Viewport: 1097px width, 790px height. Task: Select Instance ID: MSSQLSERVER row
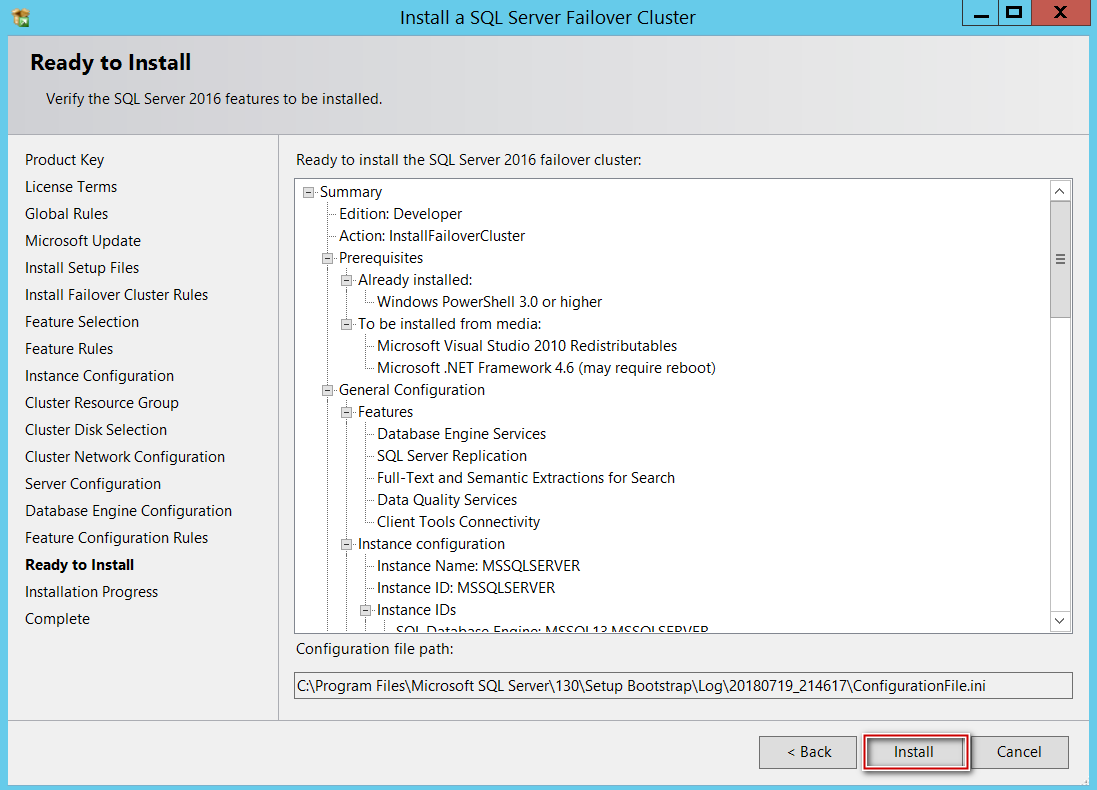tap(466, 588)
